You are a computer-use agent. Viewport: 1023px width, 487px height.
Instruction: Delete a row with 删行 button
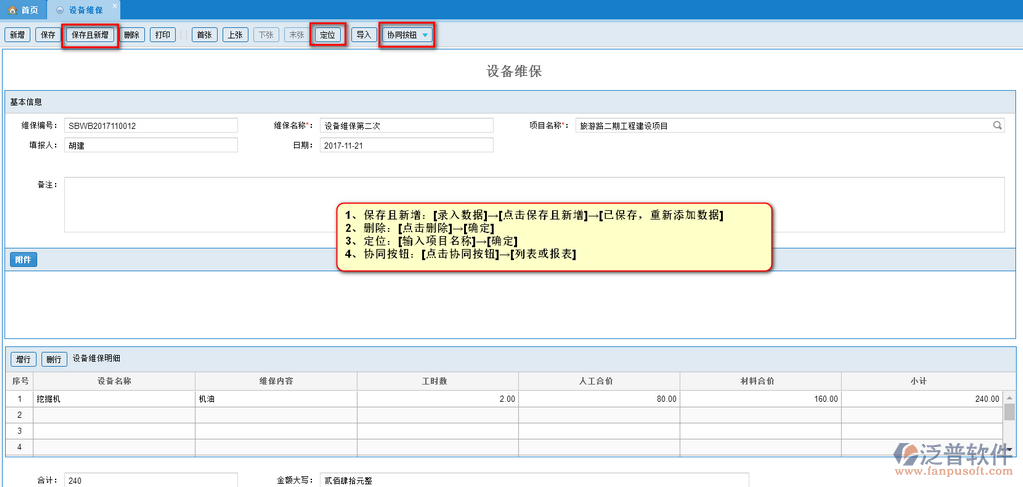[54, 359]
